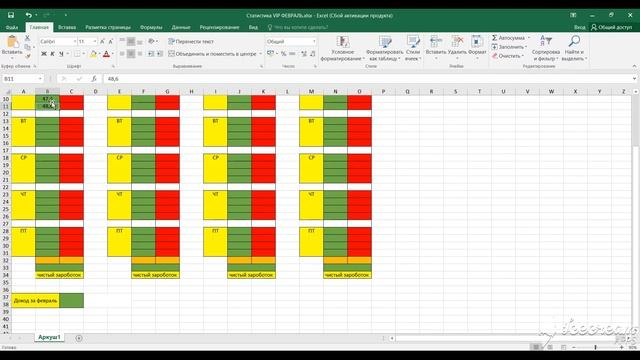Click the Insert Function fx icon

pyautogui.click(x=93, y=79)
